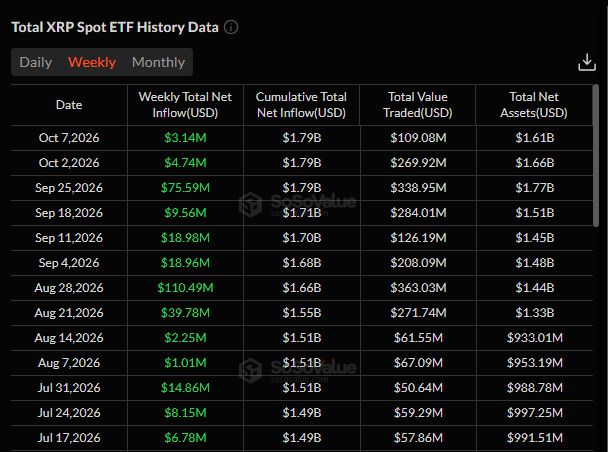
Task: Click the $1.70B cumulative inflow cell
Action: tap(302, 238)
